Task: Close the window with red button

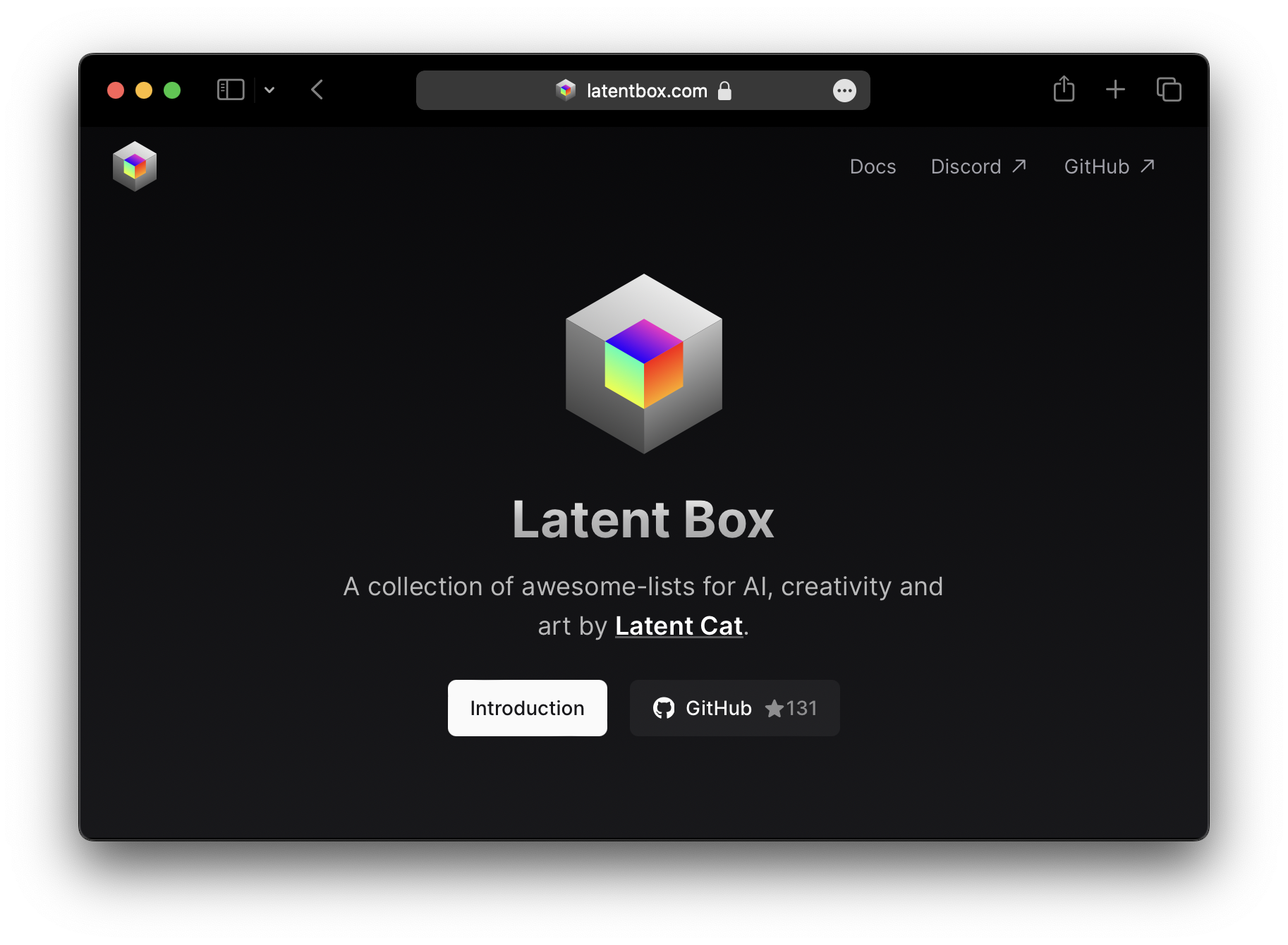Action: point(116,90)
